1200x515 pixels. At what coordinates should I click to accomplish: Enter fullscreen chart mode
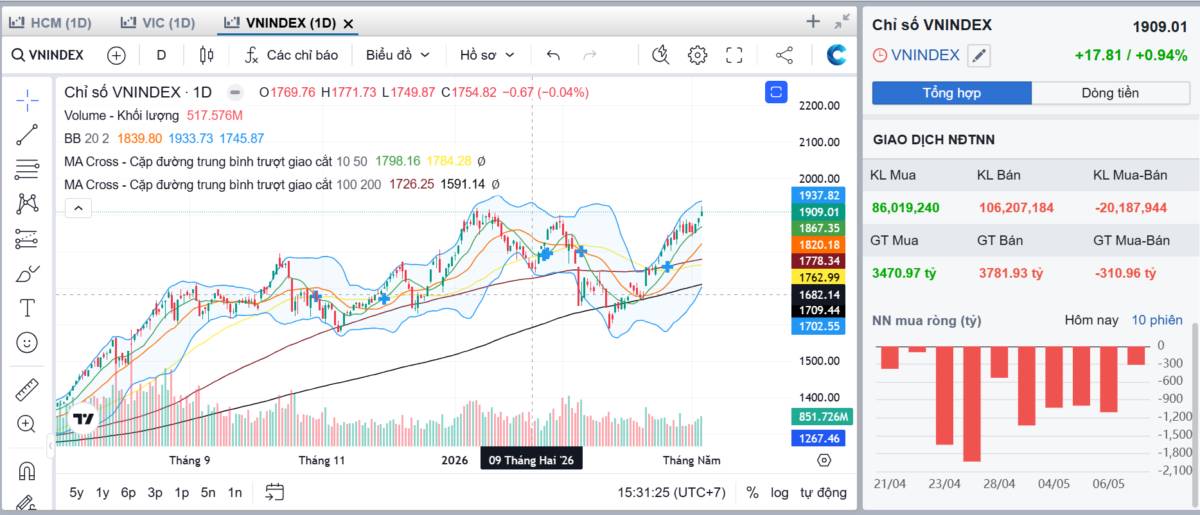click(734, 55)
